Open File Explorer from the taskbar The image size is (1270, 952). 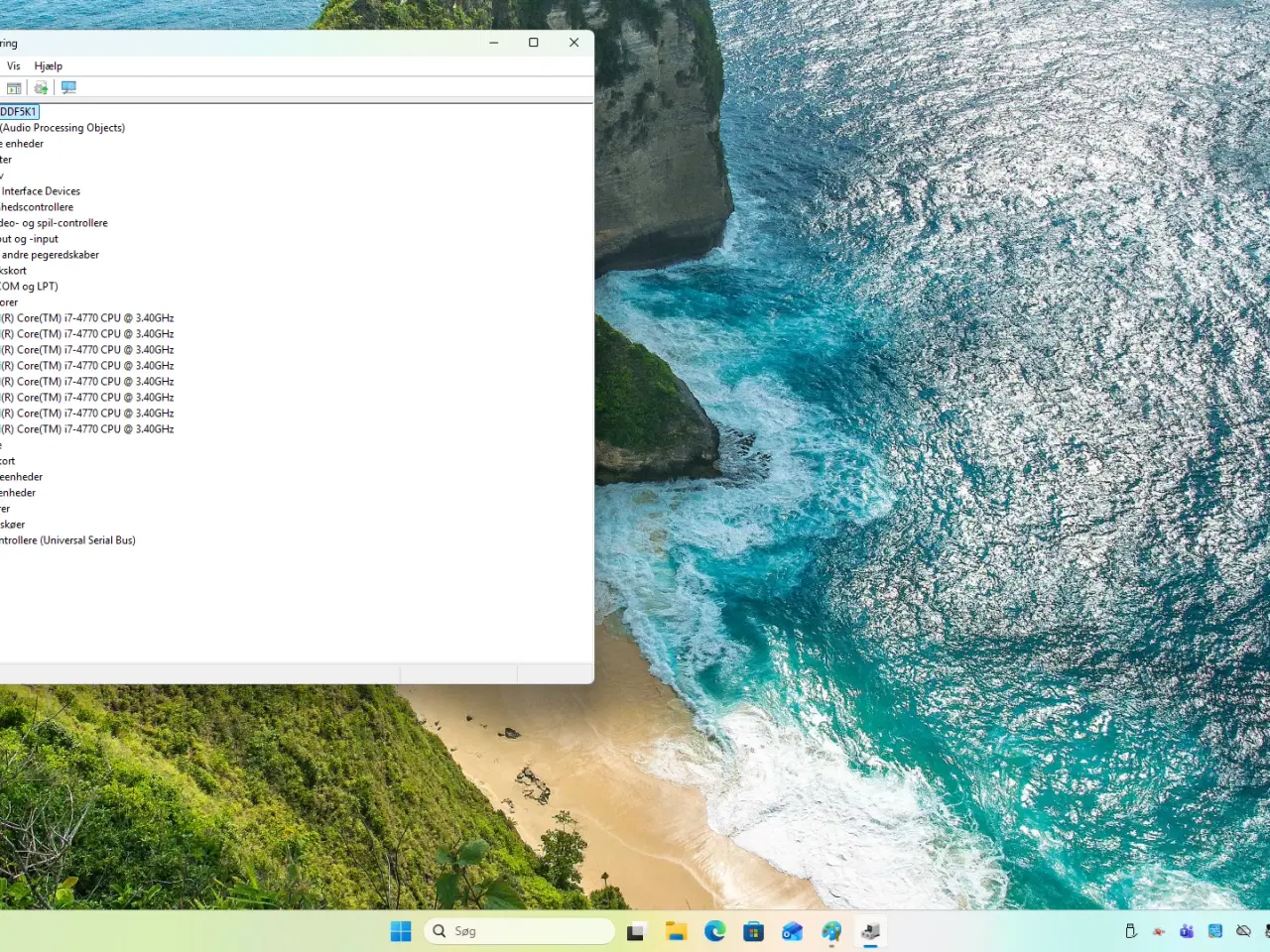676,930
